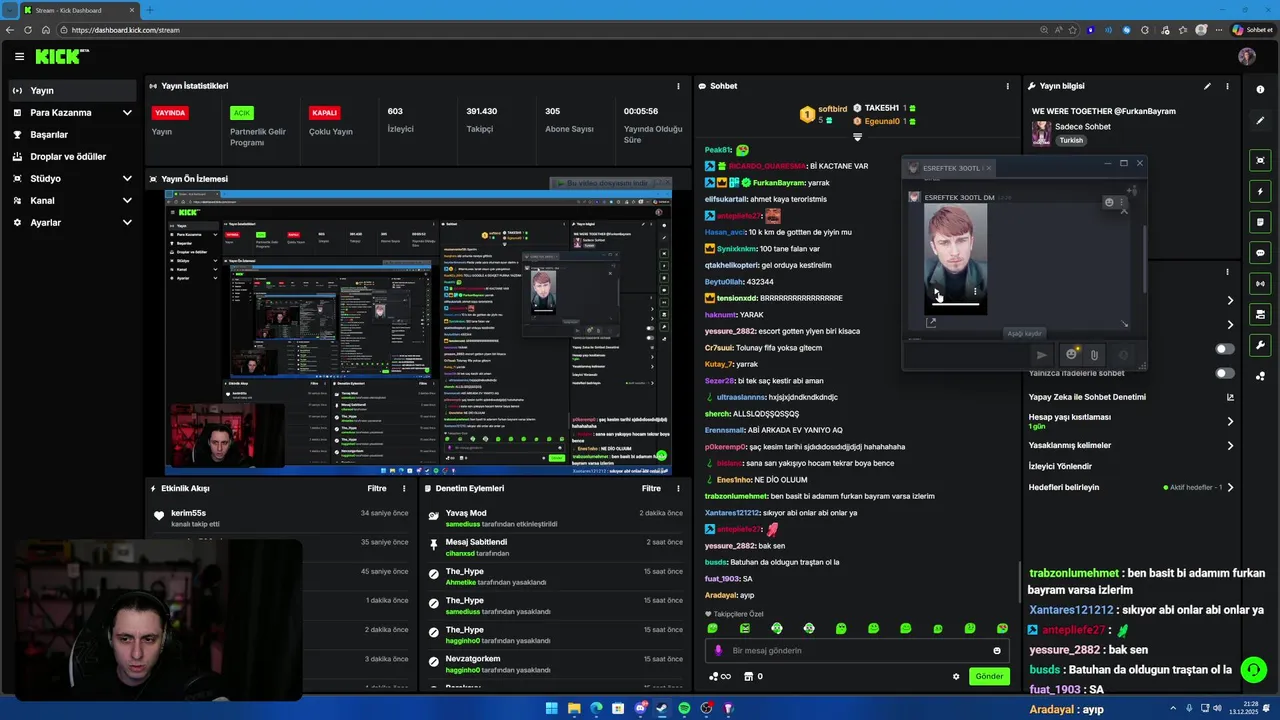This screenshot has width=1280, height=720.
Task: Open the emoji picker in the message box
Action: (x=997, y=651)
